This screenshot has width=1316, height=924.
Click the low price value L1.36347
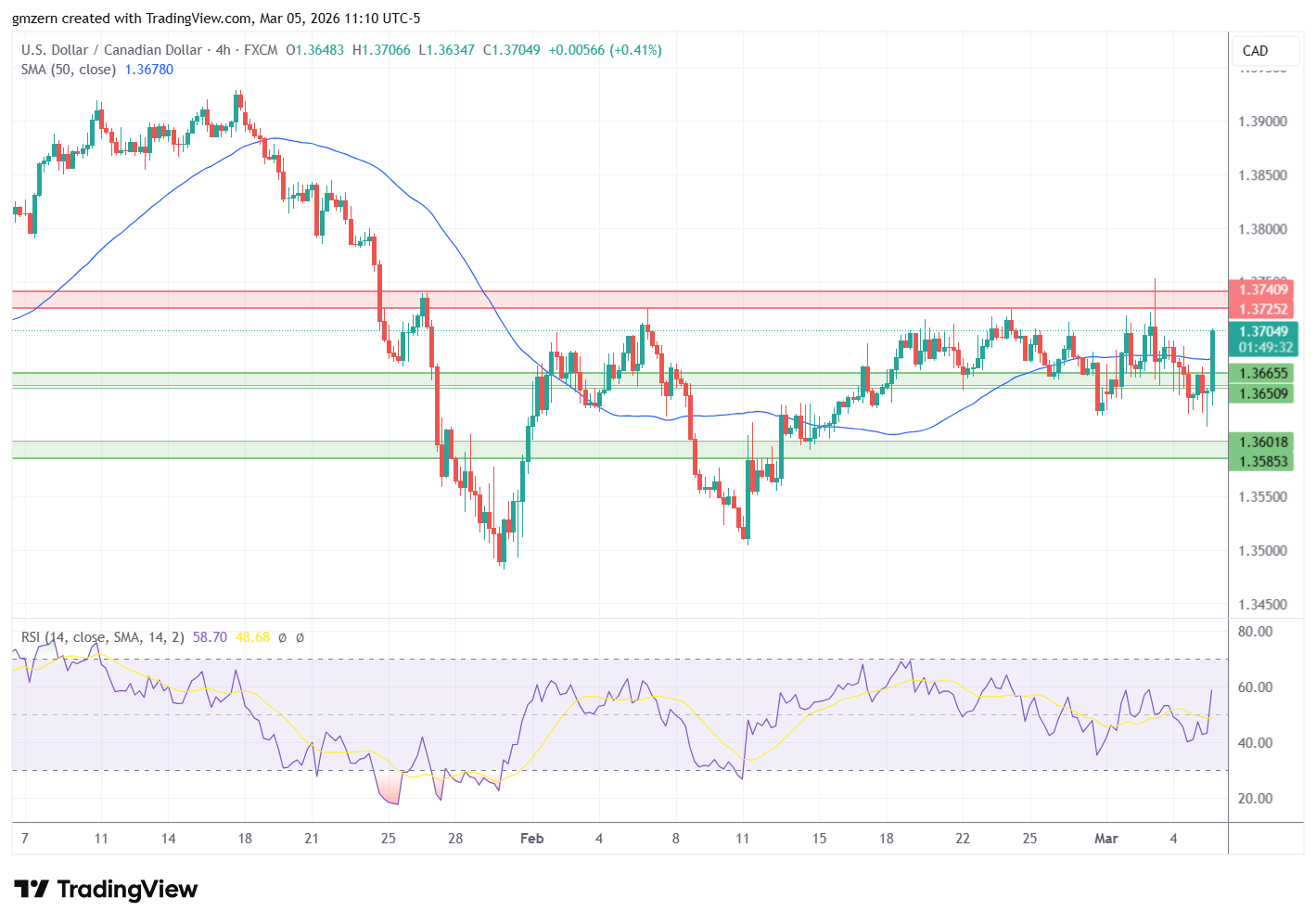pyautogui.click(x=446, y=50)
